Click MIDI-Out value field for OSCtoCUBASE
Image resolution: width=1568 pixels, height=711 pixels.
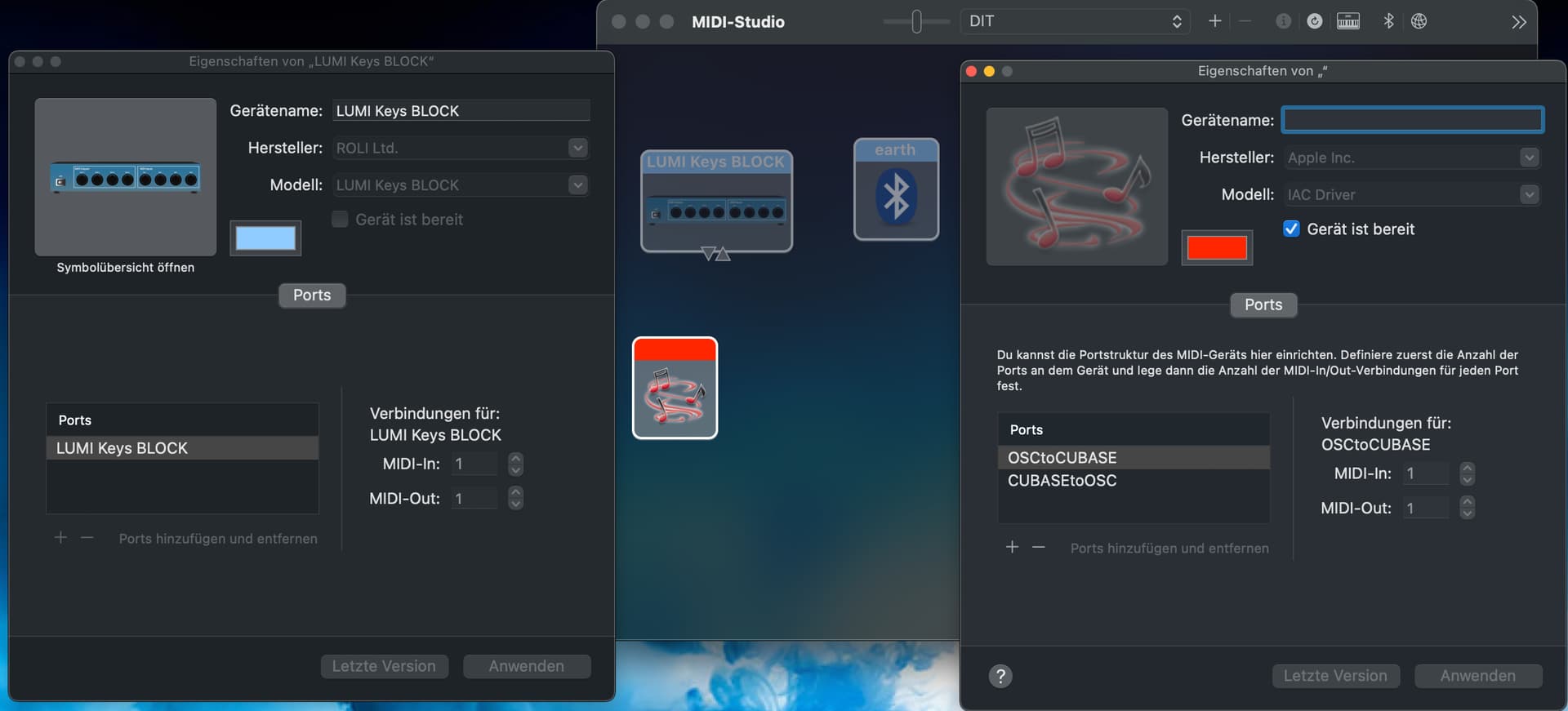coord(1426,508)
